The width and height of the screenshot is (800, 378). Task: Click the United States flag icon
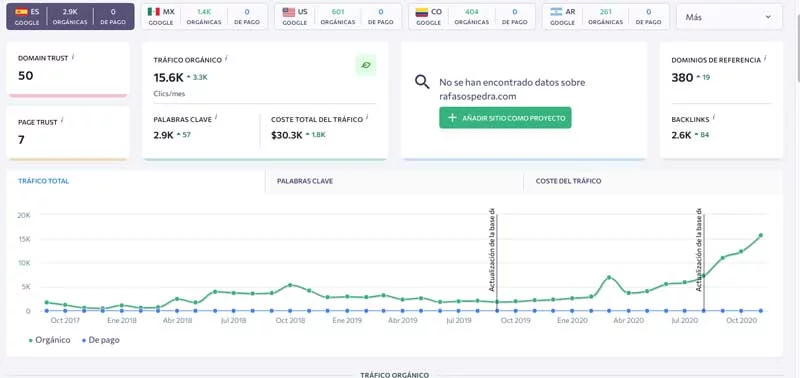click(x=289, y=12)
